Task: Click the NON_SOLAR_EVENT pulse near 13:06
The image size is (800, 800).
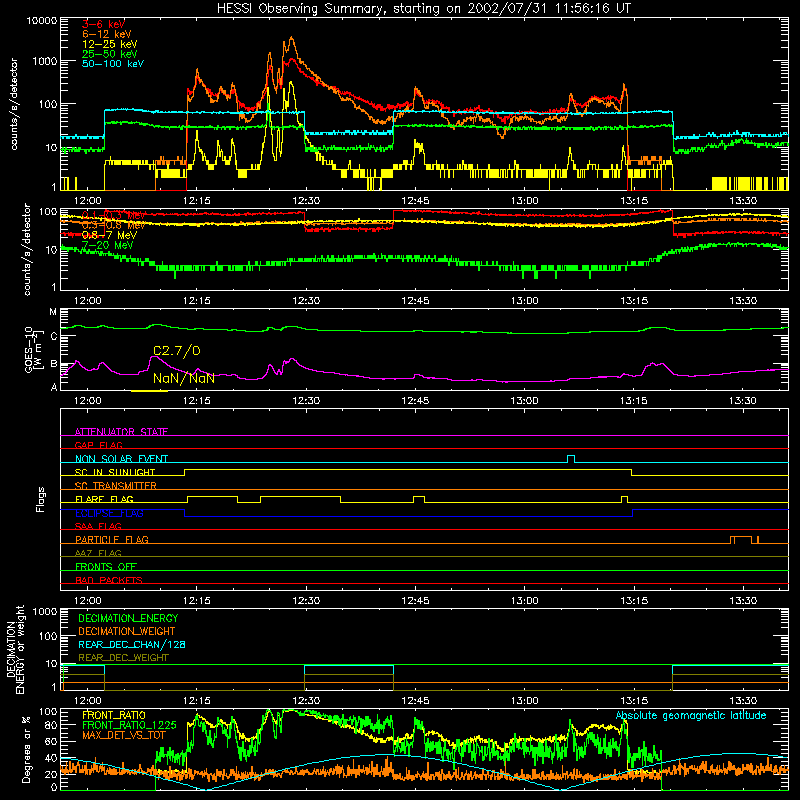Action: point(571,459)
